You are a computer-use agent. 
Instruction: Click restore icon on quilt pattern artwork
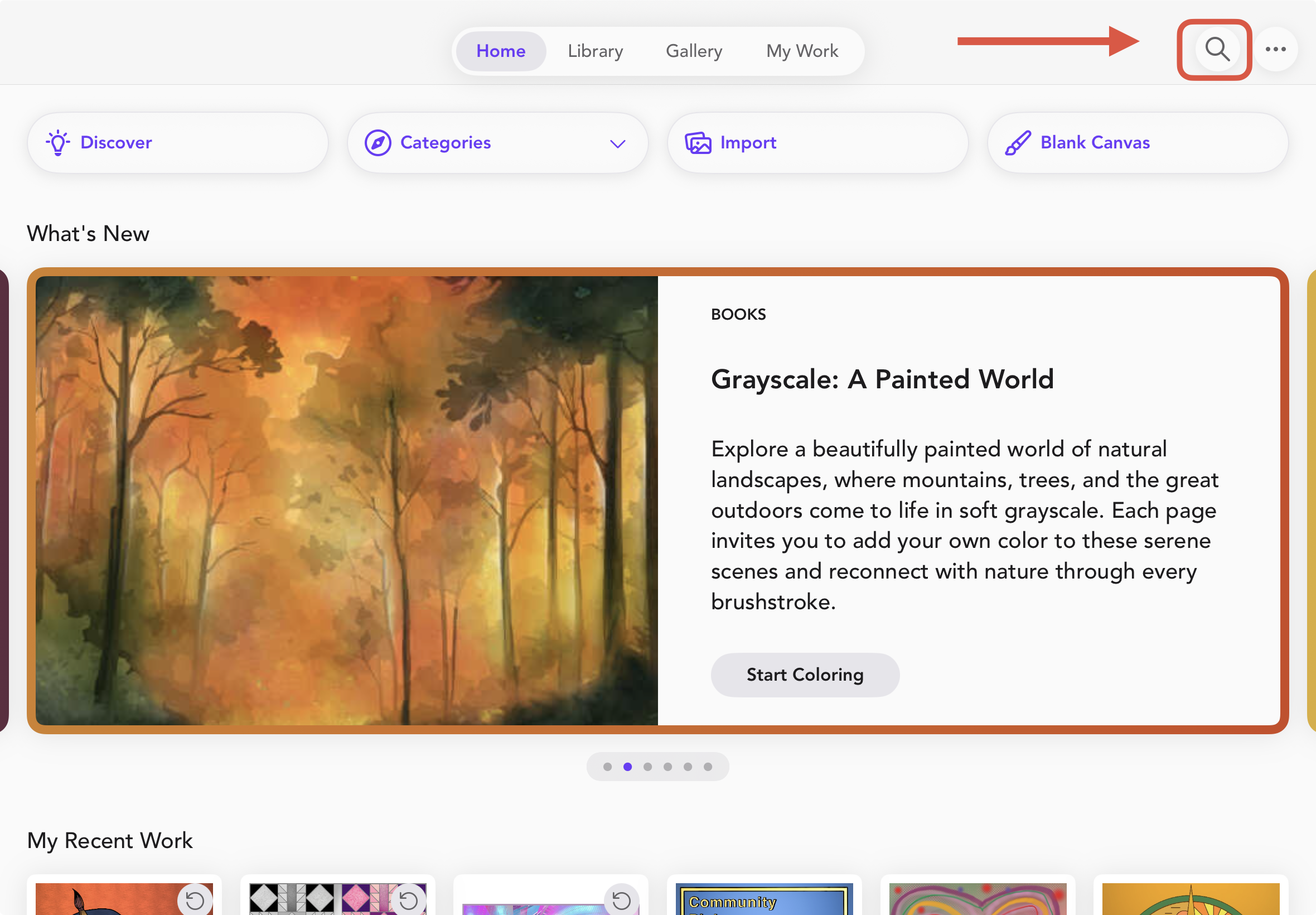pyautogui.click(x=409, y=900)
